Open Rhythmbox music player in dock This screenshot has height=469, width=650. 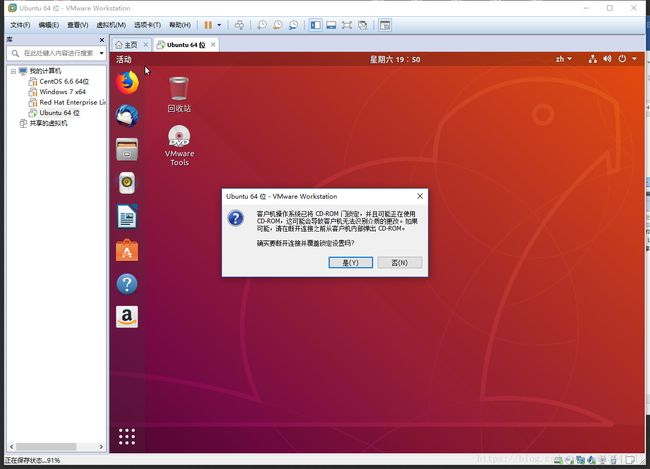127,183
